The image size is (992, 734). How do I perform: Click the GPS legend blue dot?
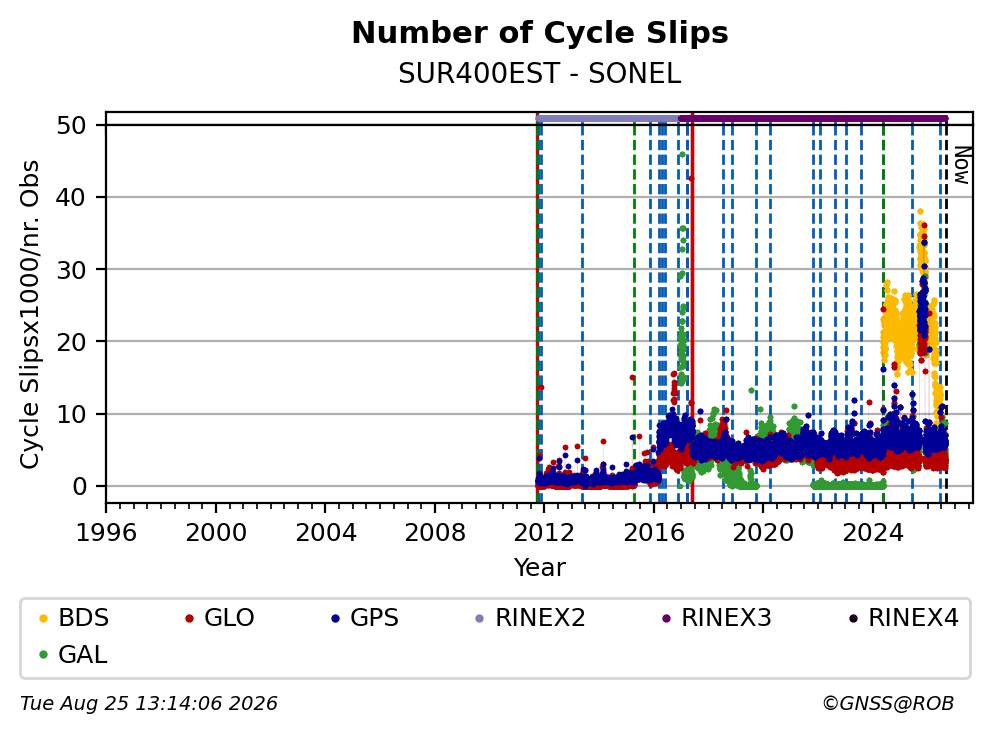point(335,618)
